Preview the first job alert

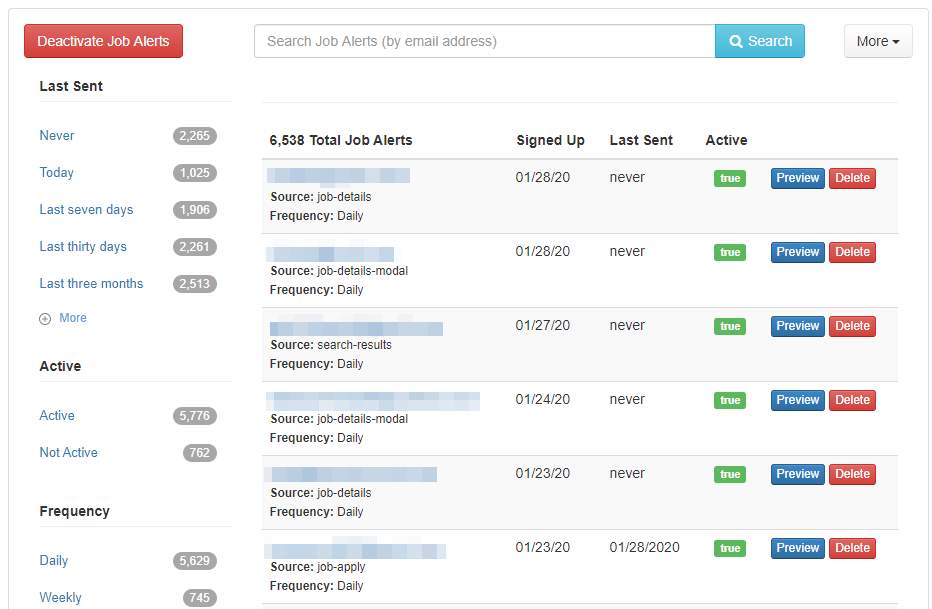[x=797, y=177]
